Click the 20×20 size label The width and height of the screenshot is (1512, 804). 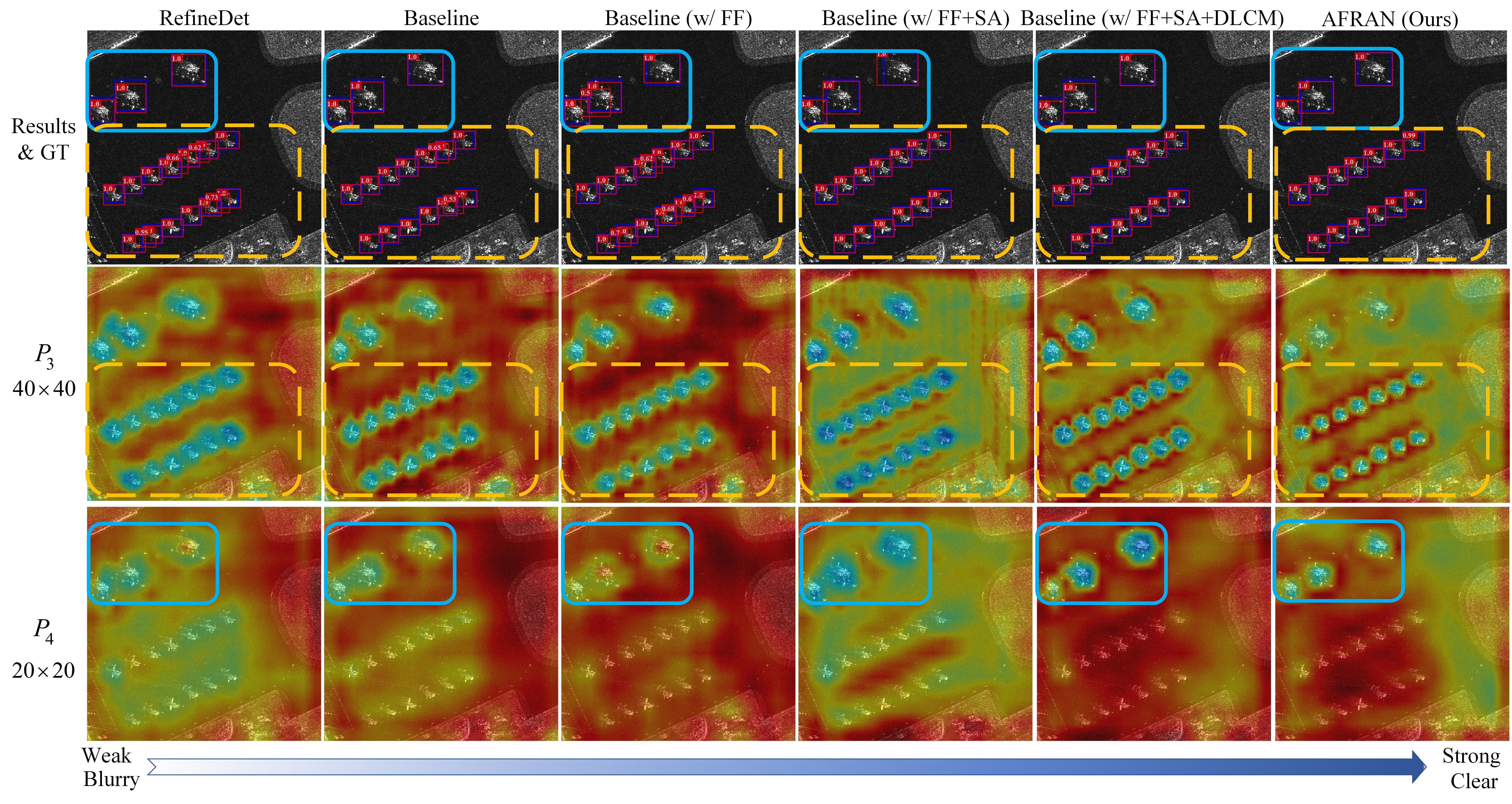click(x=43, y=670)
